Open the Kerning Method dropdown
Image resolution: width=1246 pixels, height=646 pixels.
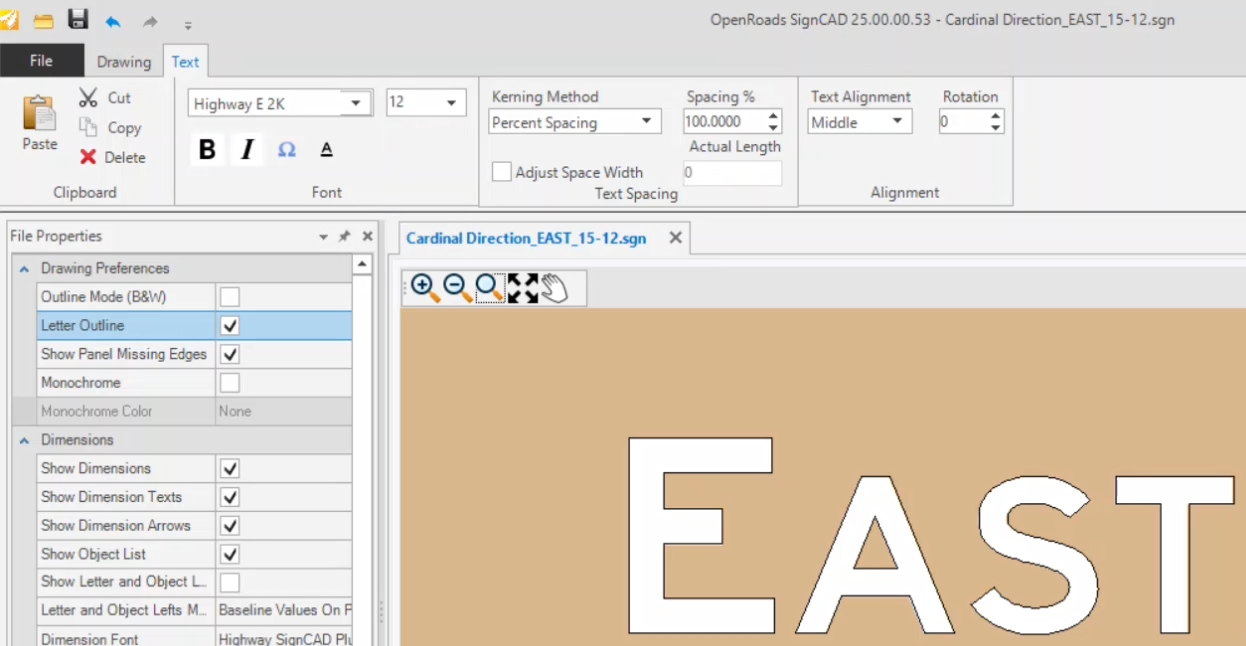pyautogui.click(x=646, y=122)
